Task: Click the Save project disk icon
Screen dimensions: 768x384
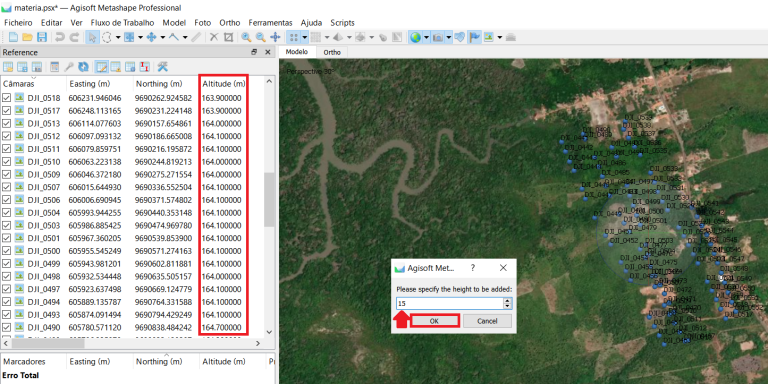Action: tap(42, 37)
